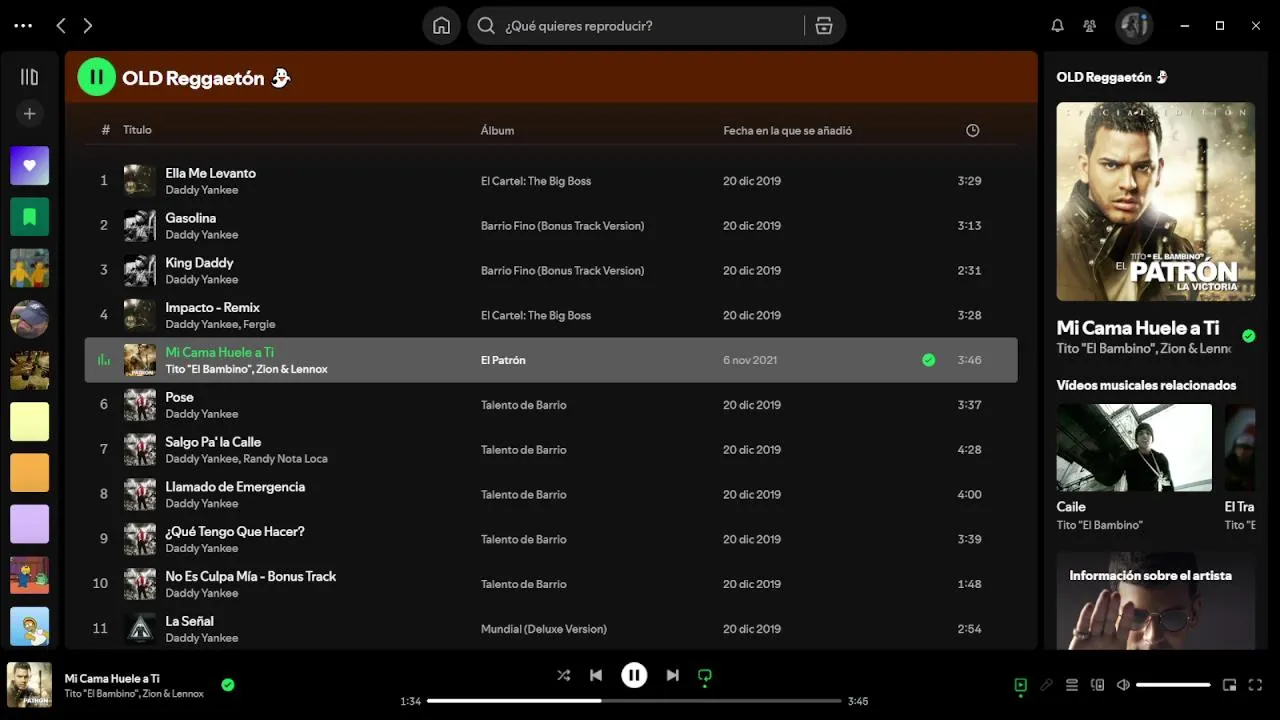1280x720 pixels.
Task: Click the # column header
Action: [x=106, y=130]
